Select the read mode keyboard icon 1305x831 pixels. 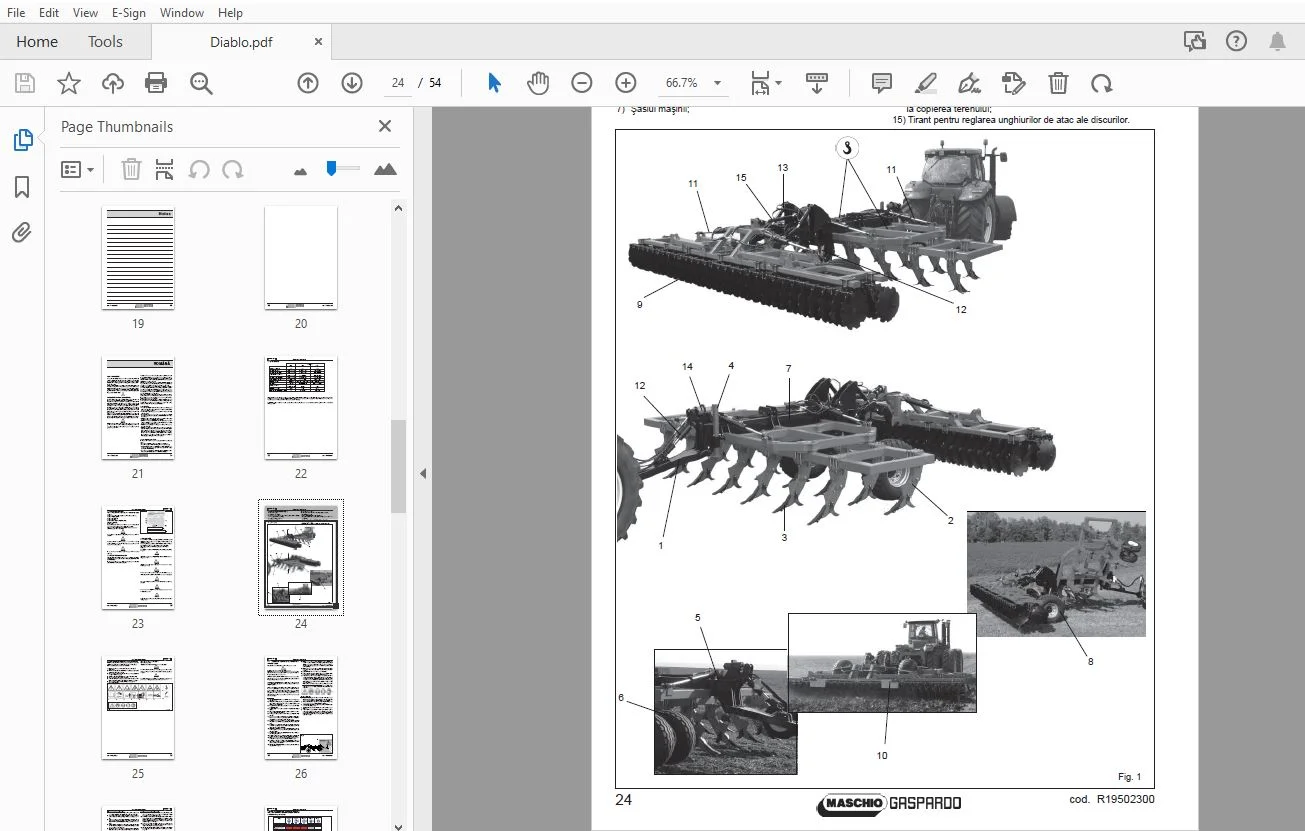[x=817, y=83]
